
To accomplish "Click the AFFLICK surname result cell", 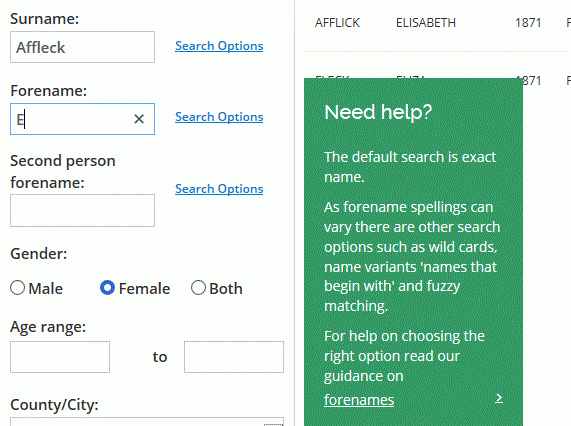I will [337, 23].
